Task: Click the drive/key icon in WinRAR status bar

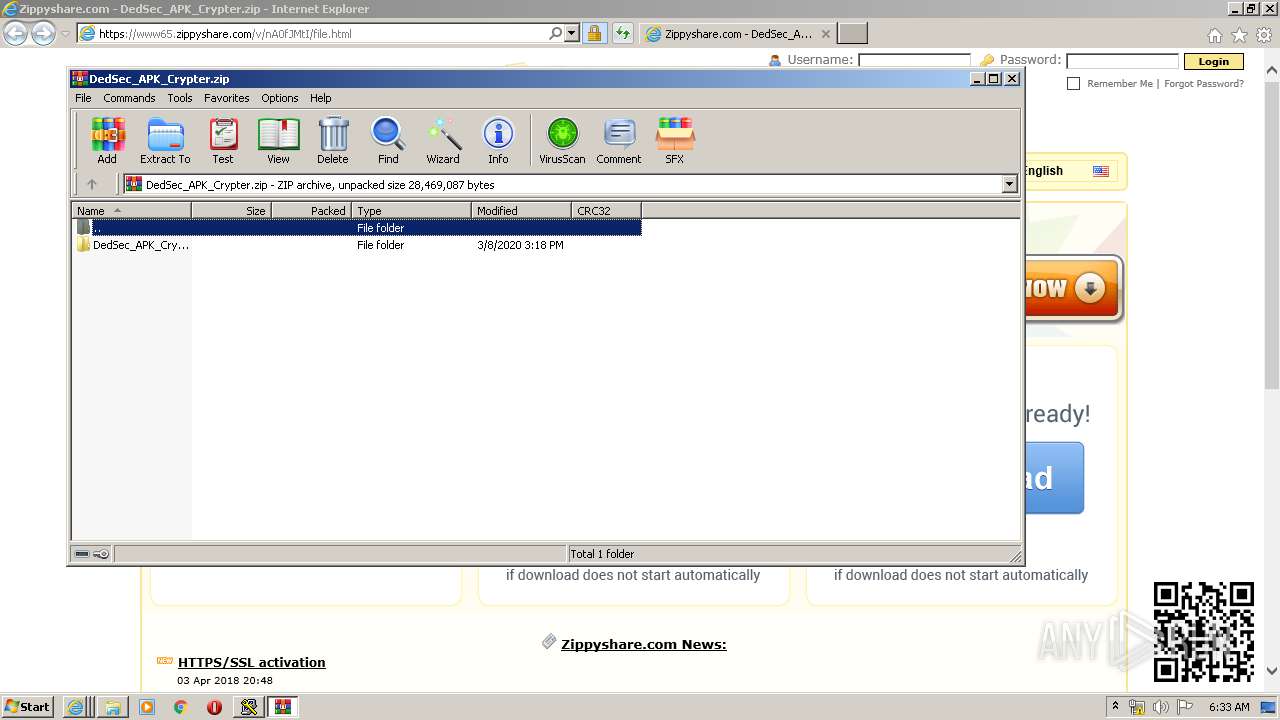Action: [x=92, y=554]
